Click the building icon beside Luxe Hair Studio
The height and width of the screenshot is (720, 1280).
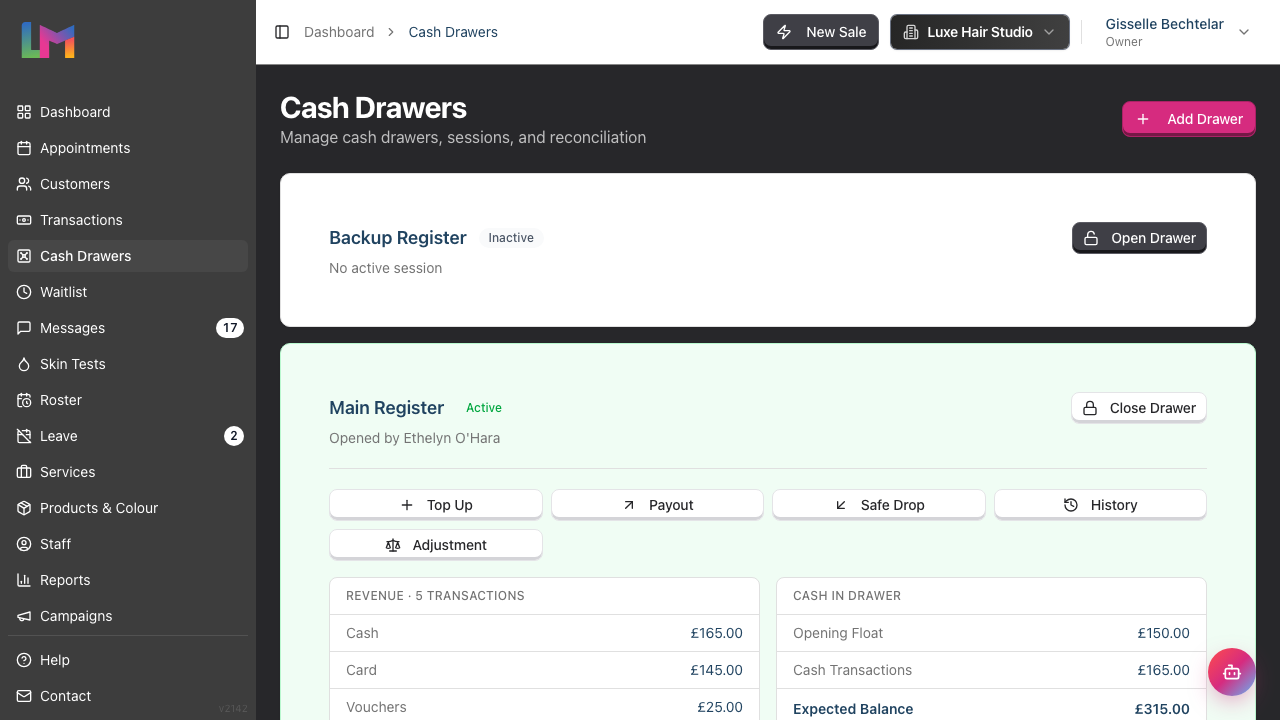tap(910, 32)
